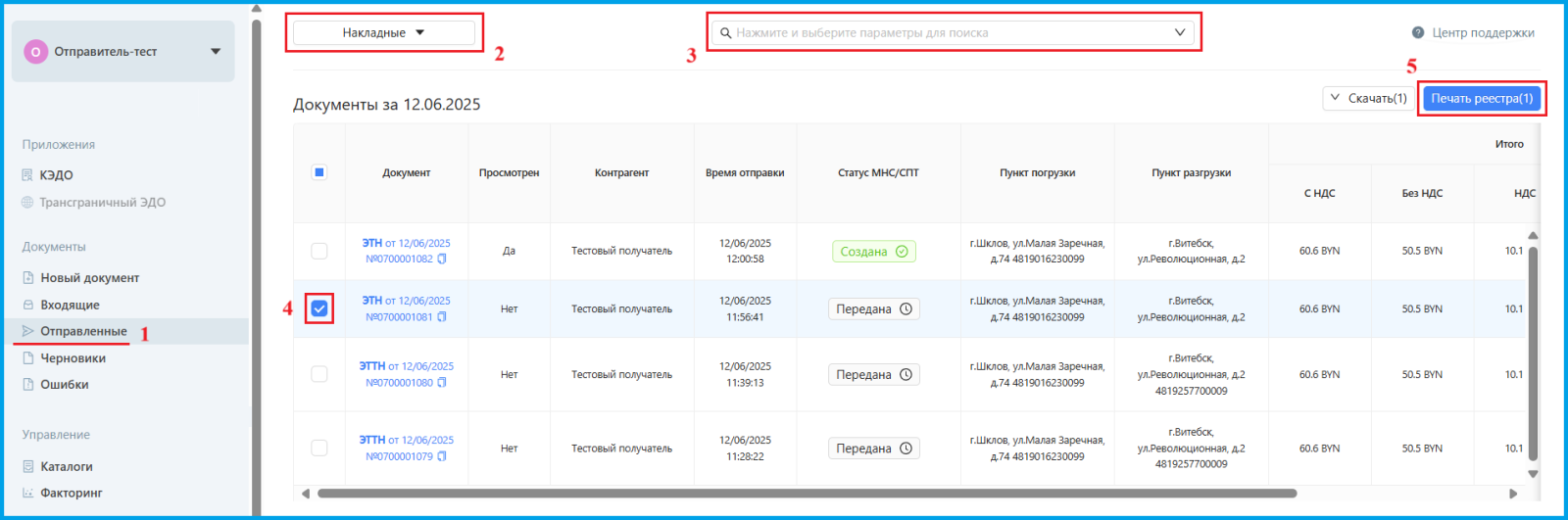
Task: Click the Печать реестра(1) button
Action: 1481,98
